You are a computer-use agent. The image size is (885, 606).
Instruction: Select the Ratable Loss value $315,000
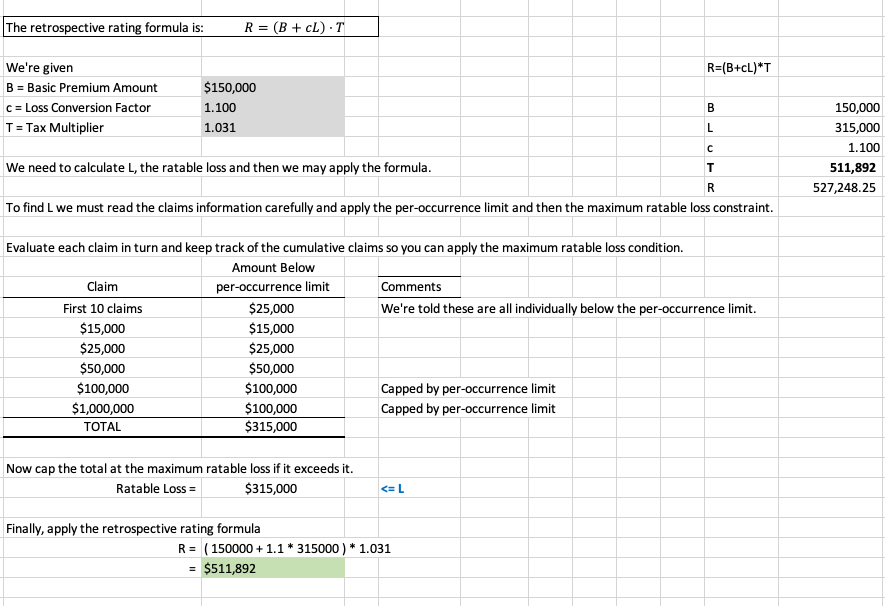(270, 488)
